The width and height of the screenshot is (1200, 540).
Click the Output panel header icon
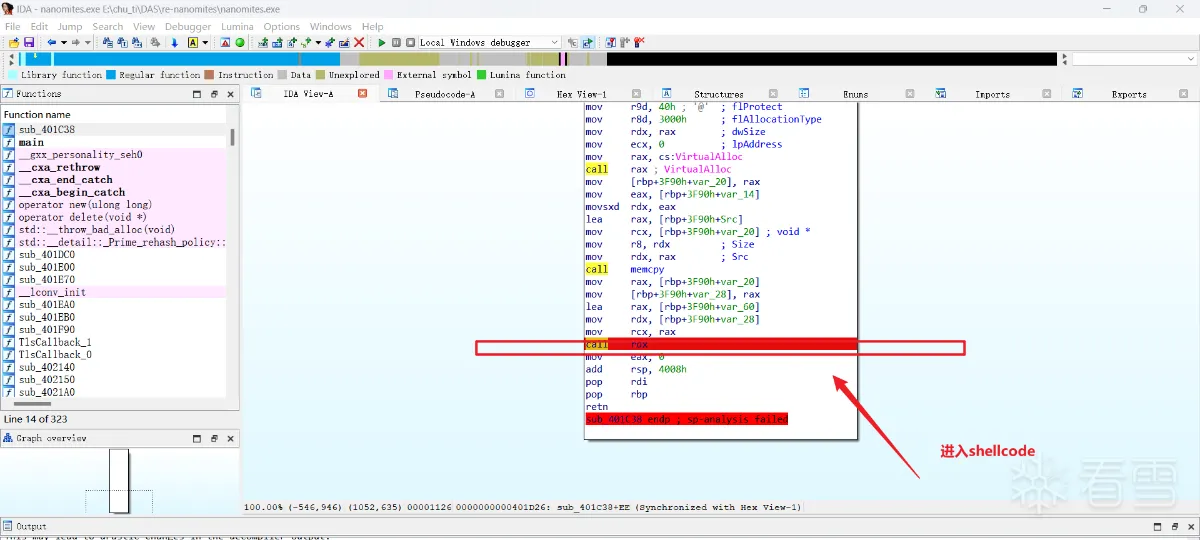click(x=7, y=526)
